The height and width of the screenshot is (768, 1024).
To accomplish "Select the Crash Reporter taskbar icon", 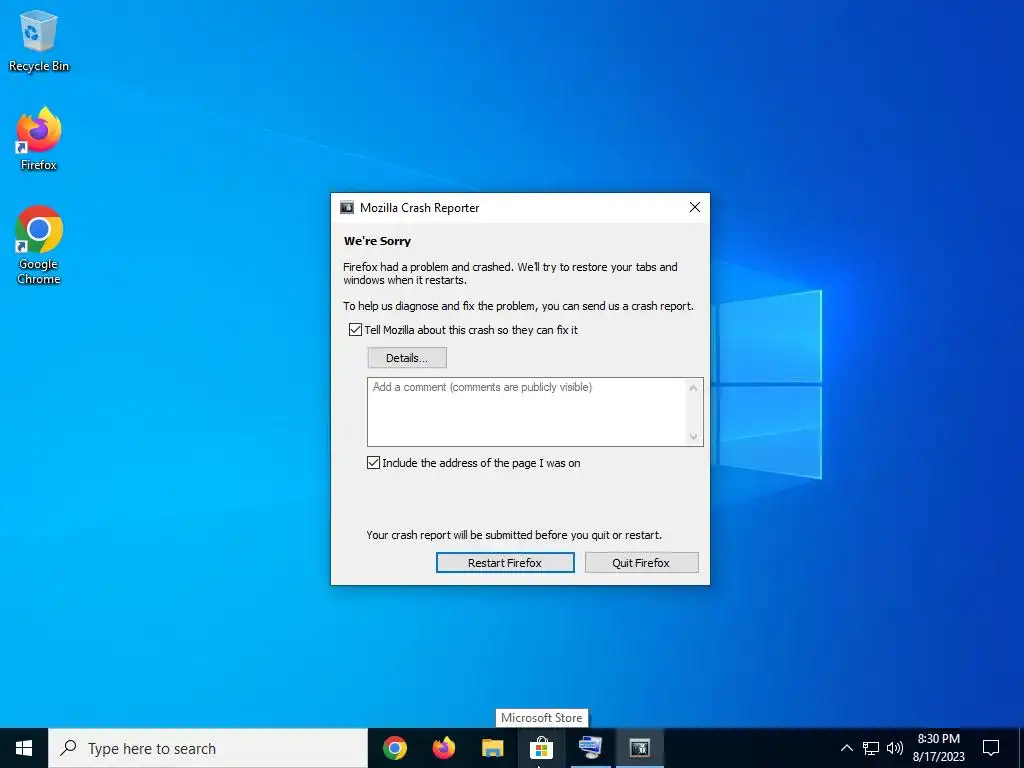I will [639, 748].
